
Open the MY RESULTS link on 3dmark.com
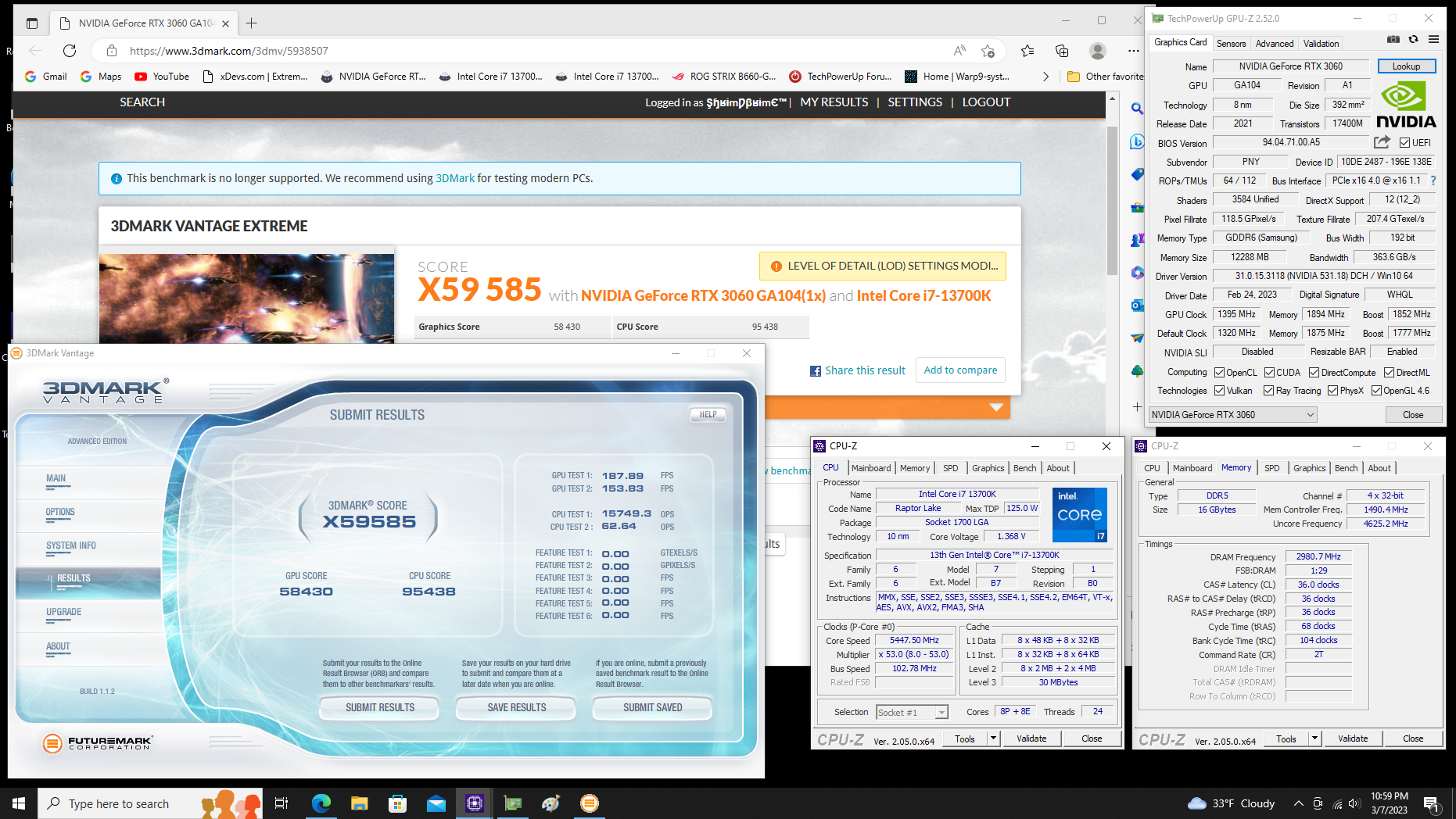[834, 102]
